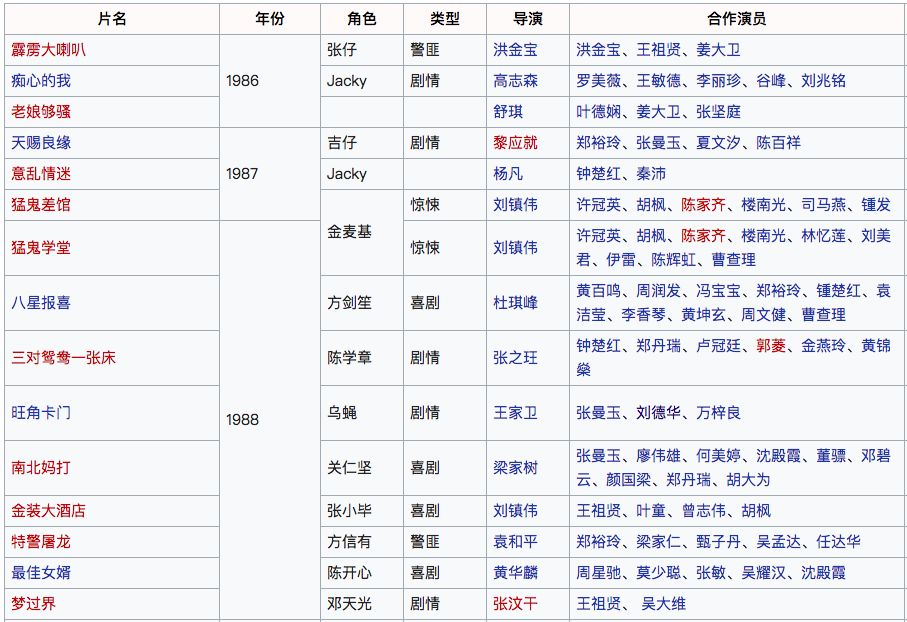Image resolution: width=907 pixels, height=622 pixels.
Task: Open director link 高志森
Action: click(x=515, y=81)
